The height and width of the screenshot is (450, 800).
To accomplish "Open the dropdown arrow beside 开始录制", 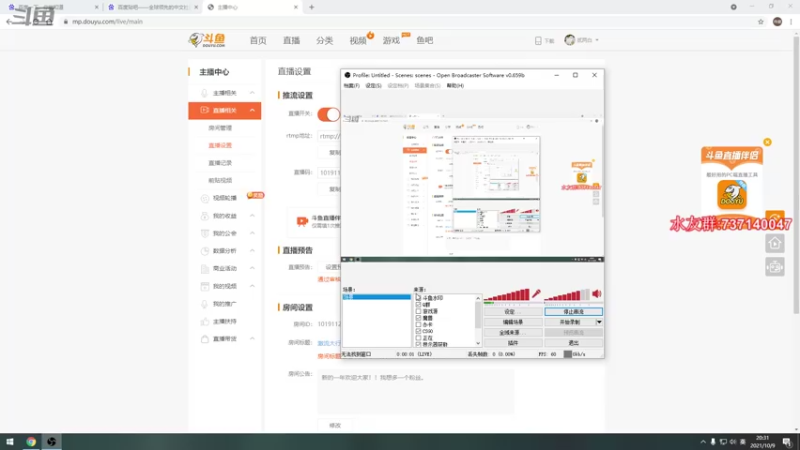I will pyautogui.click(x=599, y=322).
